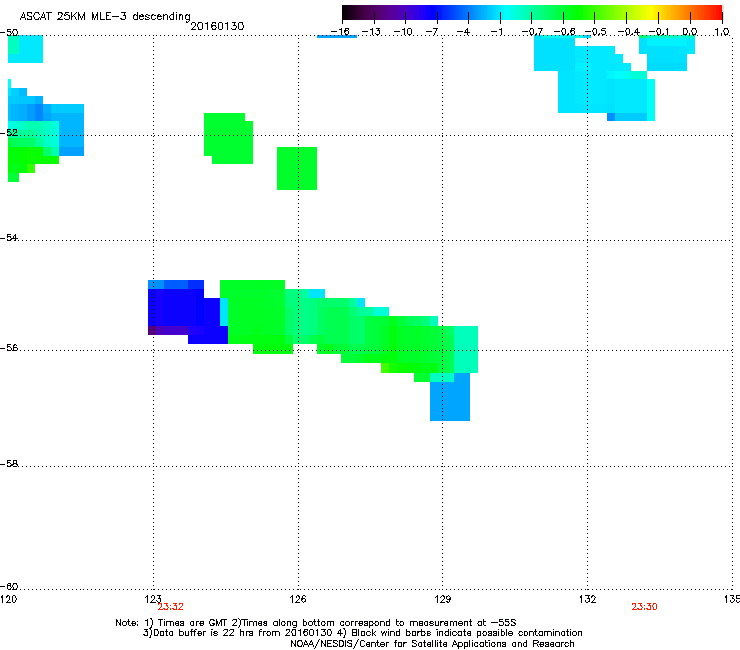Click the colorbar tick label 0.0
Viewport: 740px width, 650px height.
coord(690,32)
